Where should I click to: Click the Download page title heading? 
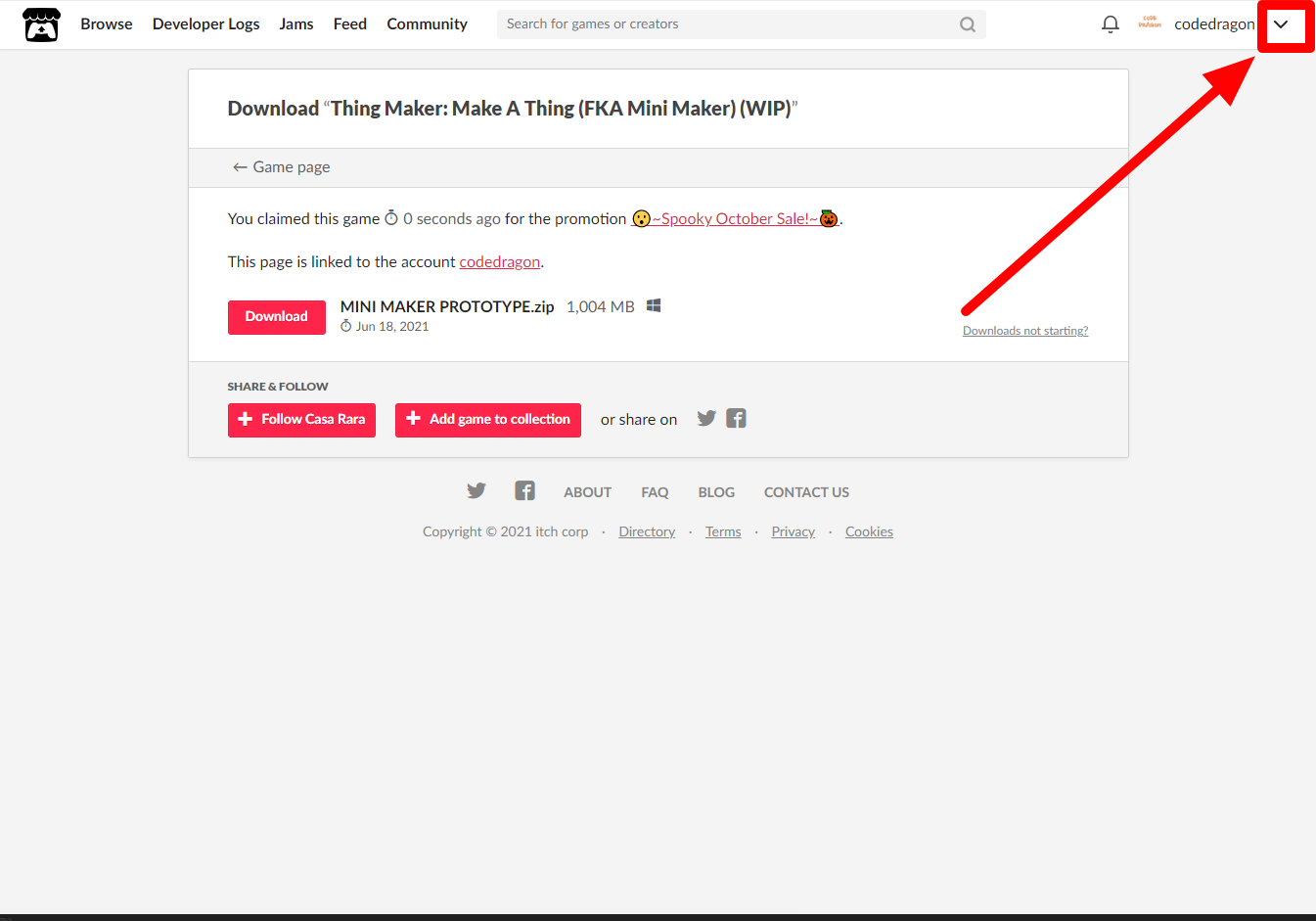coord(513,109)
